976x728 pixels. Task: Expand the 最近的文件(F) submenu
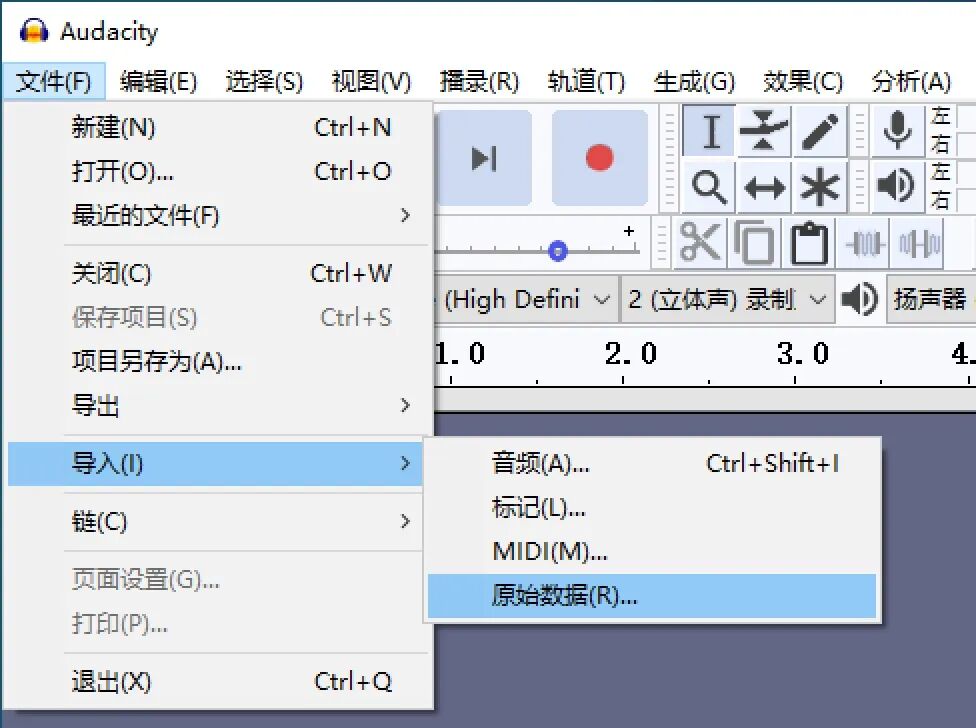[x=218, y=216]
